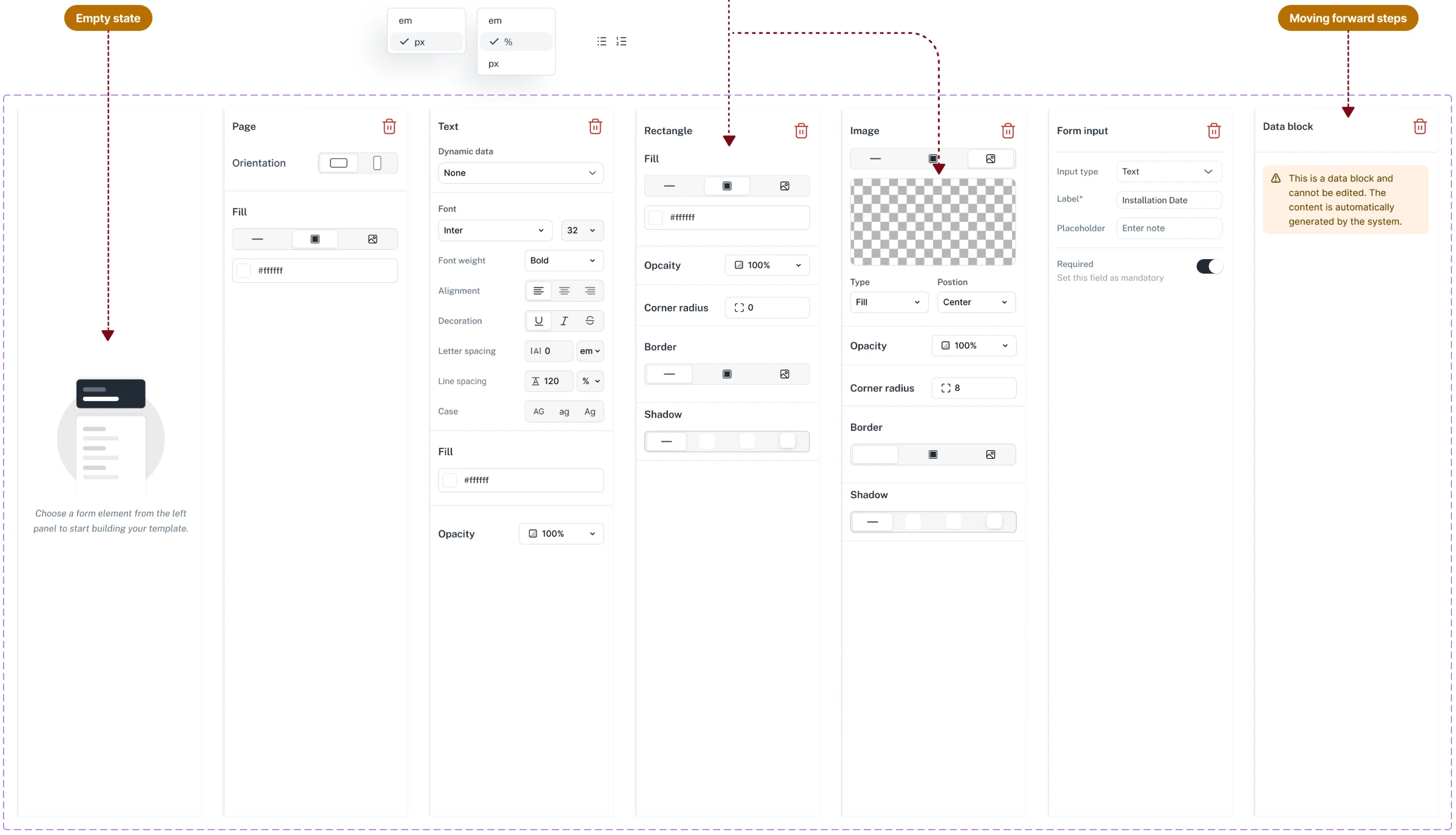Image resolution: width=1456 pixels, height=835 pixels.
Task: Apply strikethrough decoration
Action: point(590,321)
